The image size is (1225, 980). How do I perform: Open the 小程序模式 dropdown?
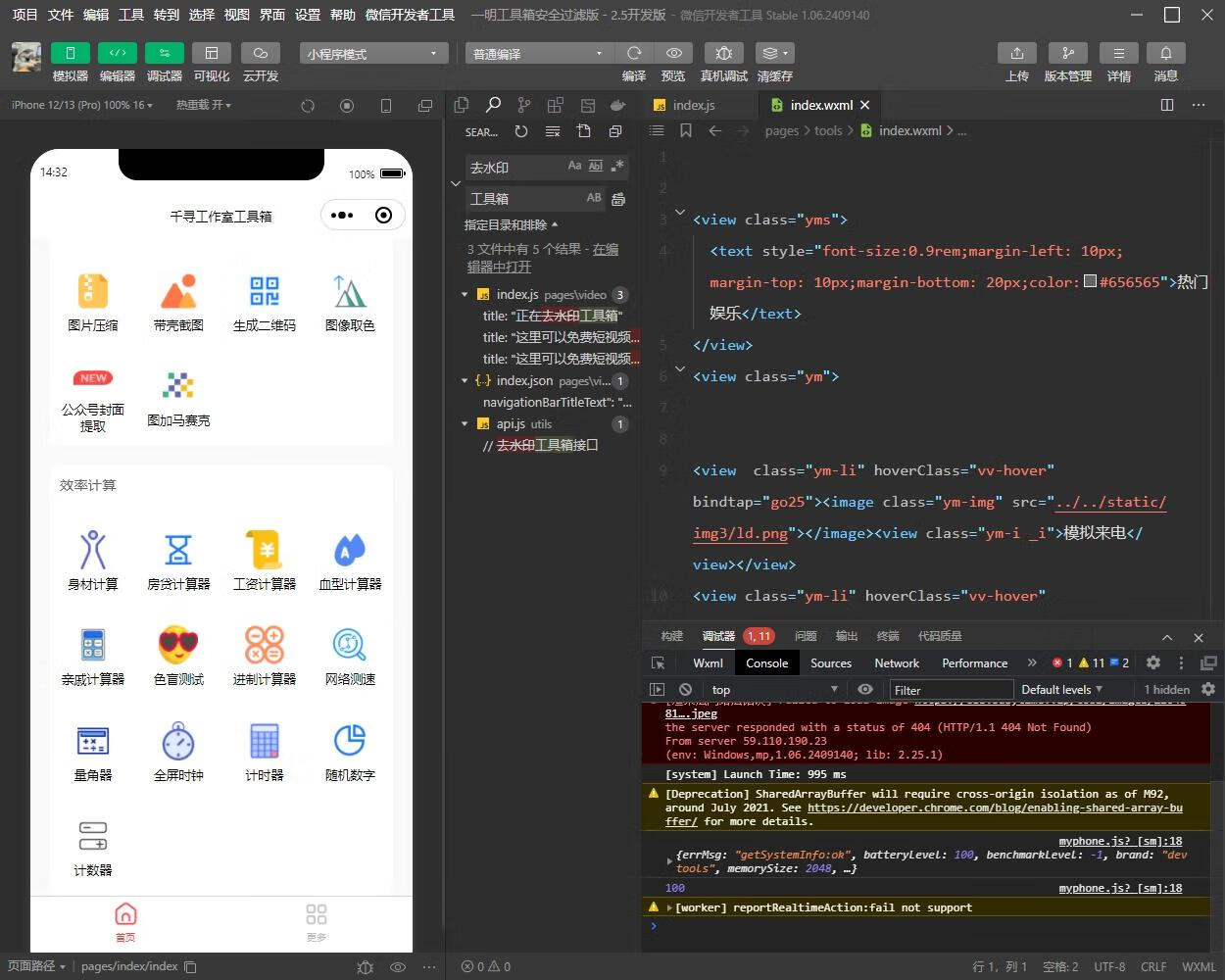tap(373, 54)
